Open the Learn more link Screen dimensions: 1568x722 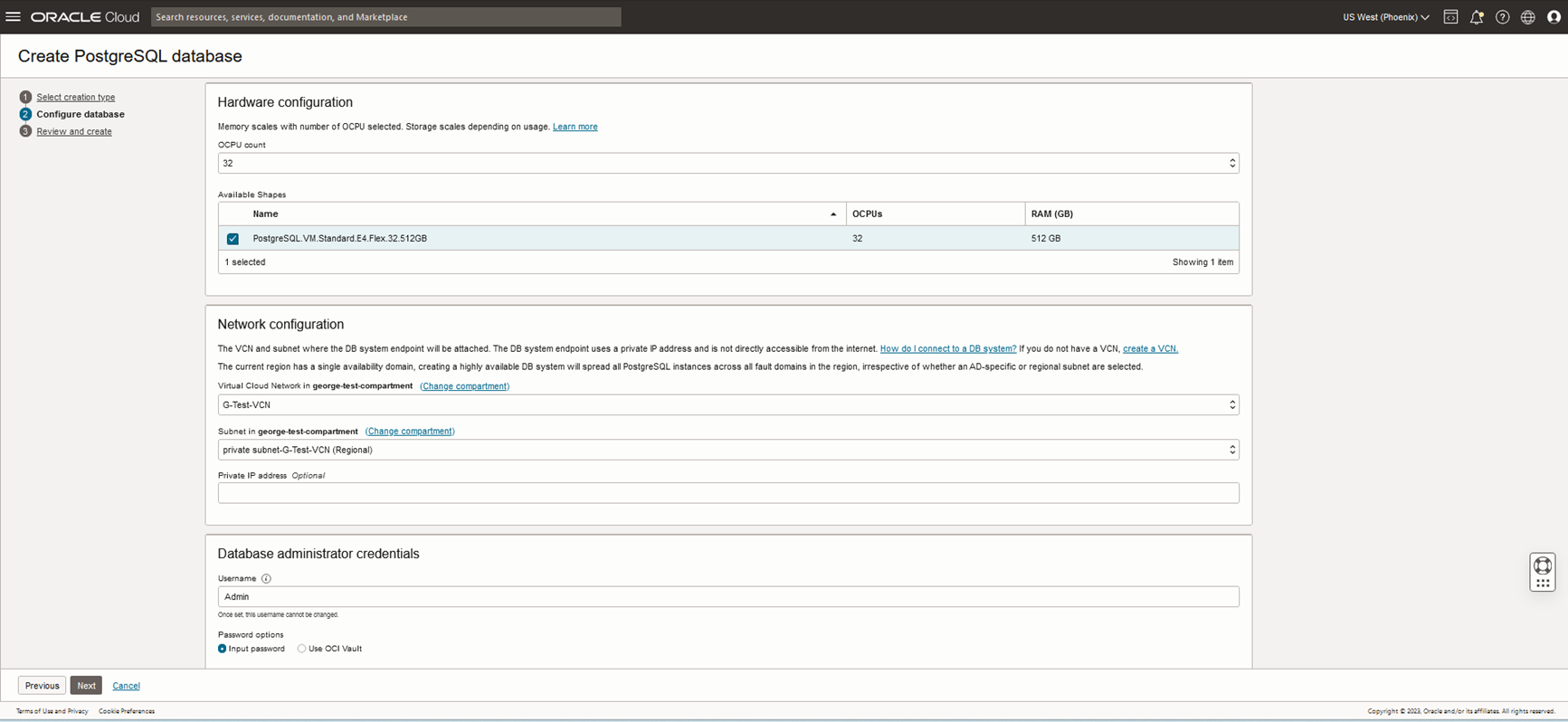575,127
